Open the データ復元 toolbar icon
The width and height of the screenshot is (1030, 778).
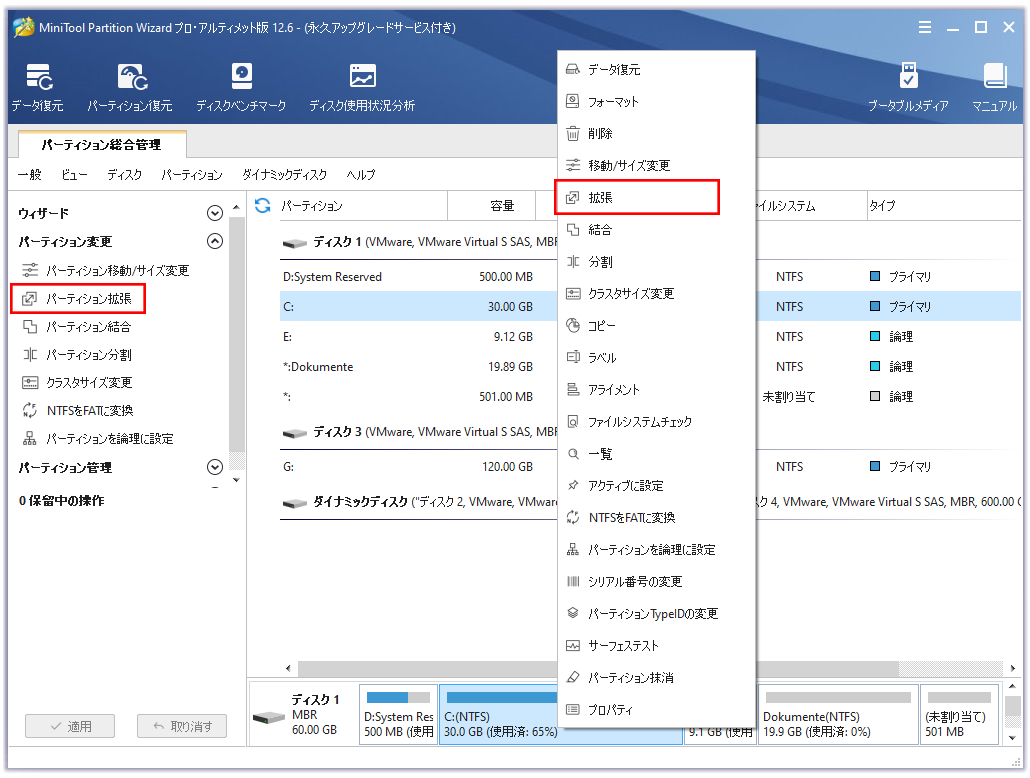pos(38,86)
